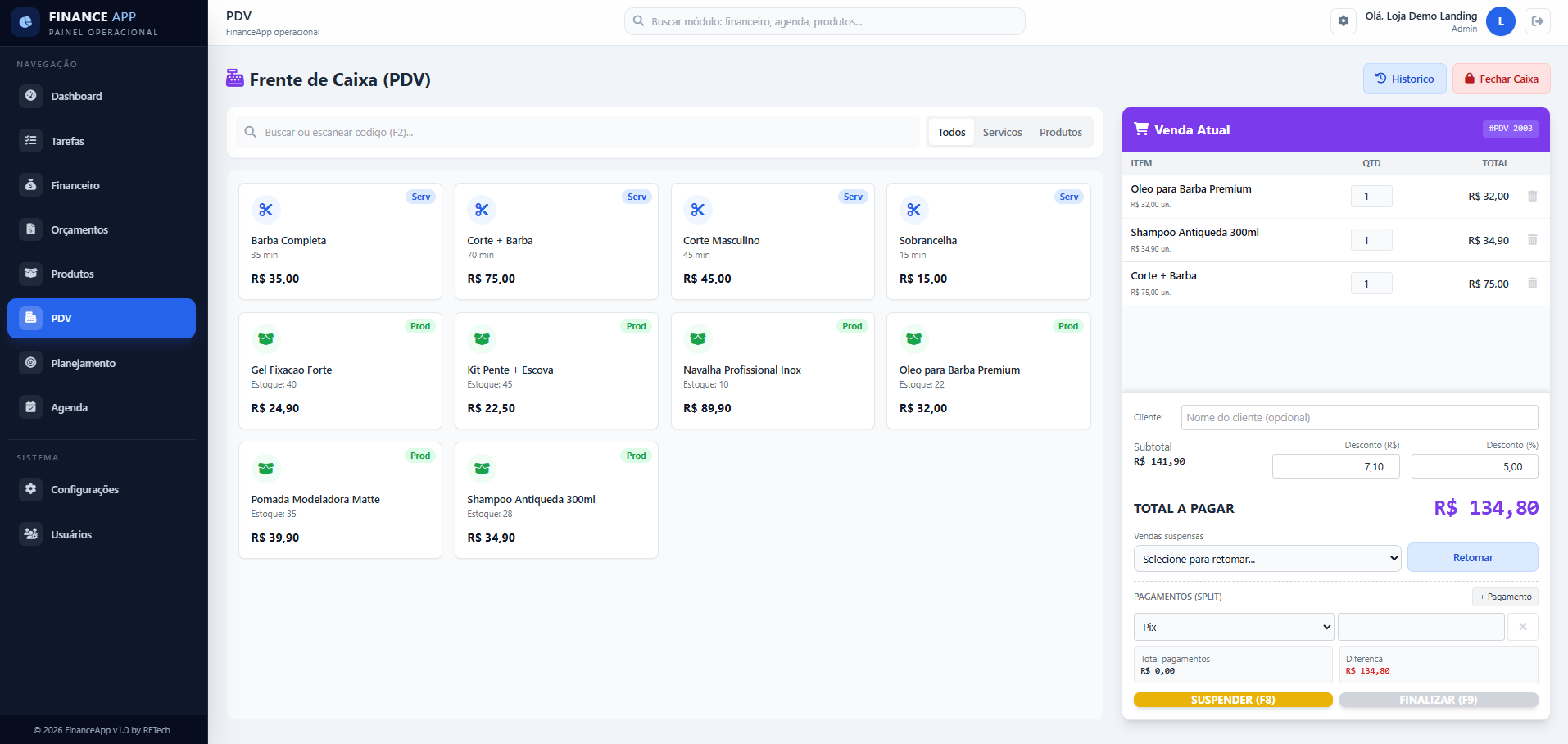Add a split payment with + Pagamento
The width and height of the screenshot is (1568, 744).
click(x=1505, y=597)
